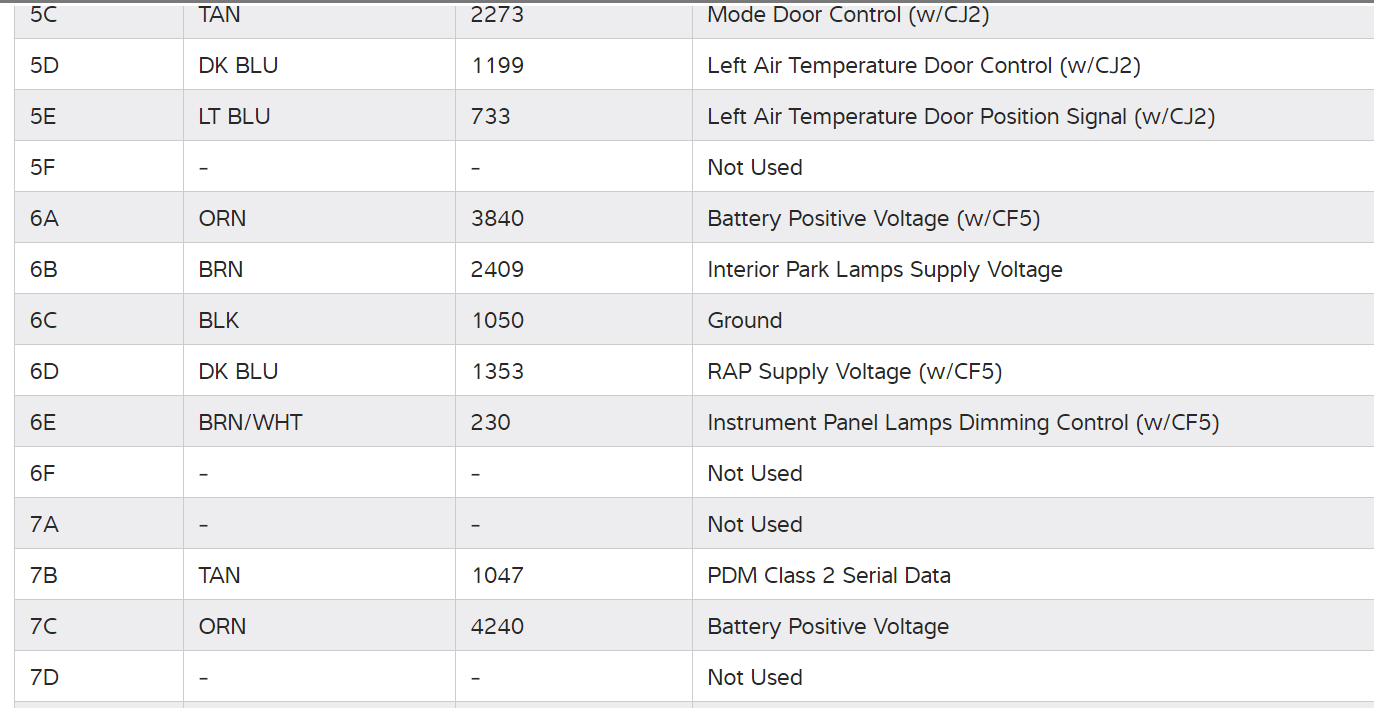The image size is (1374, 709).
Task: Click Interior Park Lamps Supply Voltage text
Action: tap(884, 270)
